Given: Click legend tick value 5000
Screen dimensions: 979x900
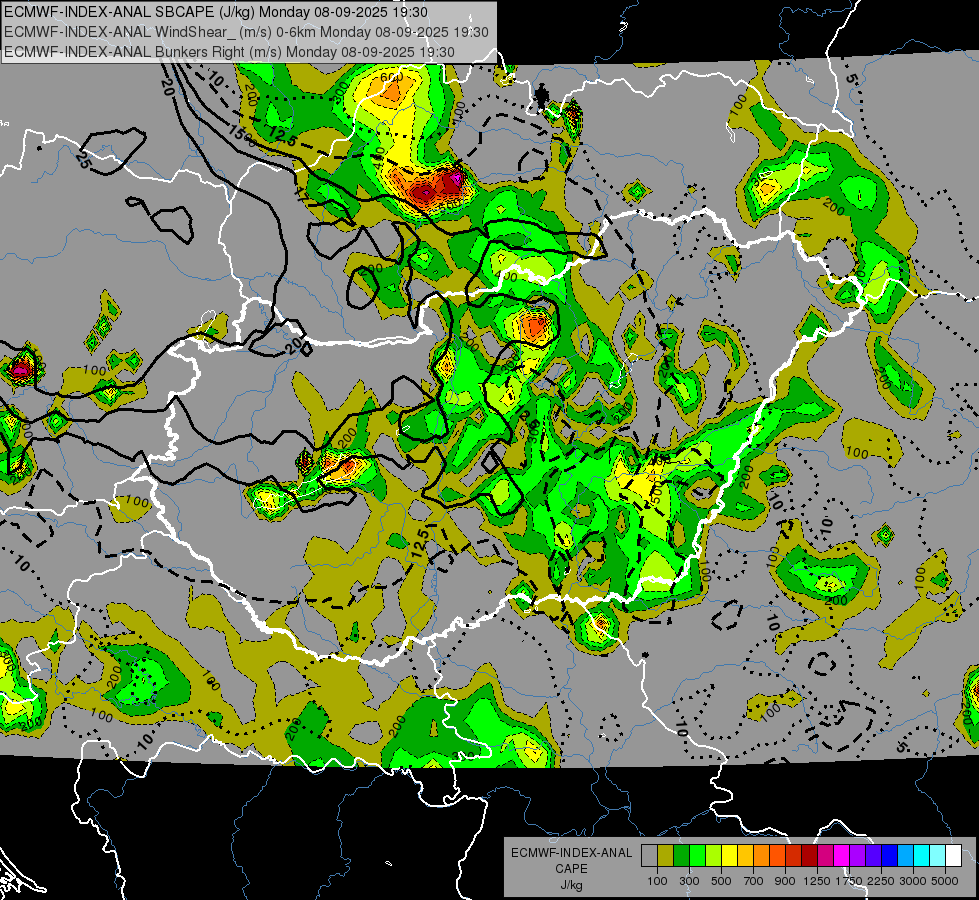Looking at the screenshot, I should pyautogui.click(x=945, y=881).
